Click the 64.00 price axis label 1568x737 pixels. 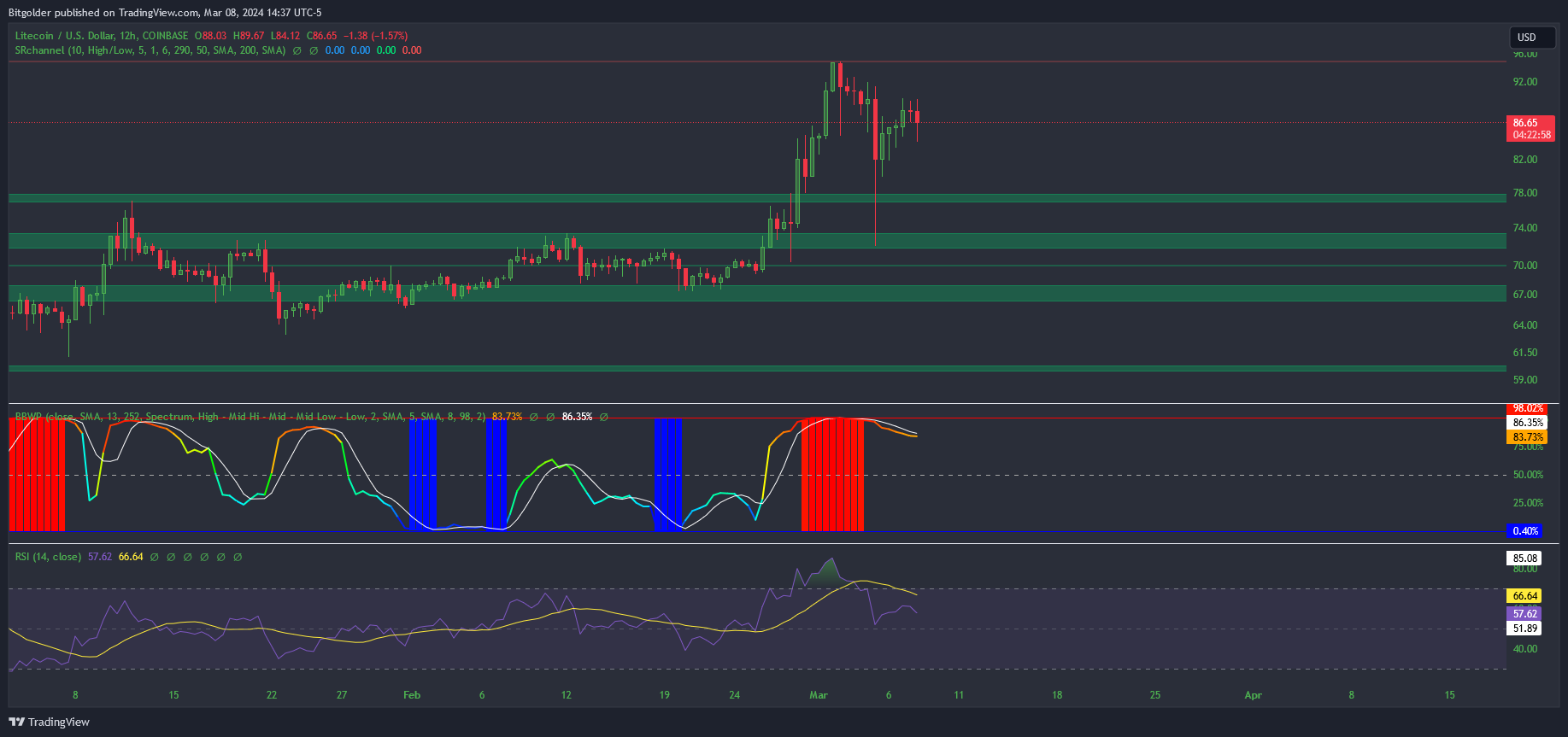click(x=1525, y=325)
